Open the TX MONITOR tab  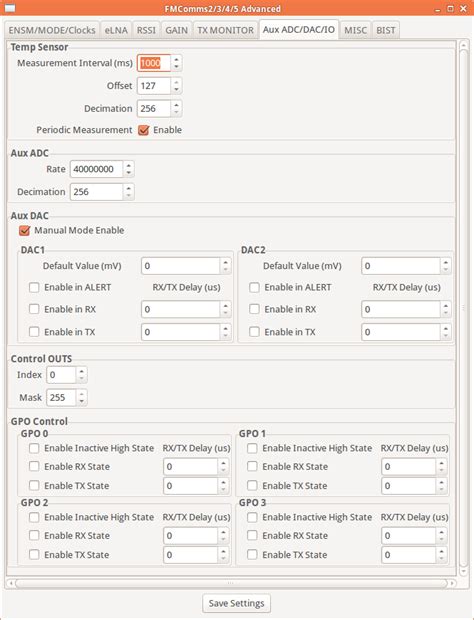tap(225, 30)
